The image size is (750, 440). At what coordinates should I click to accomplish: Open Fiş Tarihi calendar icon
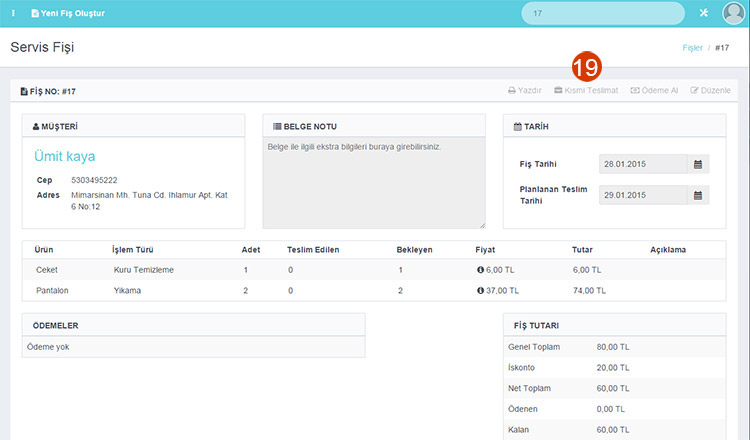pos(698,164)
